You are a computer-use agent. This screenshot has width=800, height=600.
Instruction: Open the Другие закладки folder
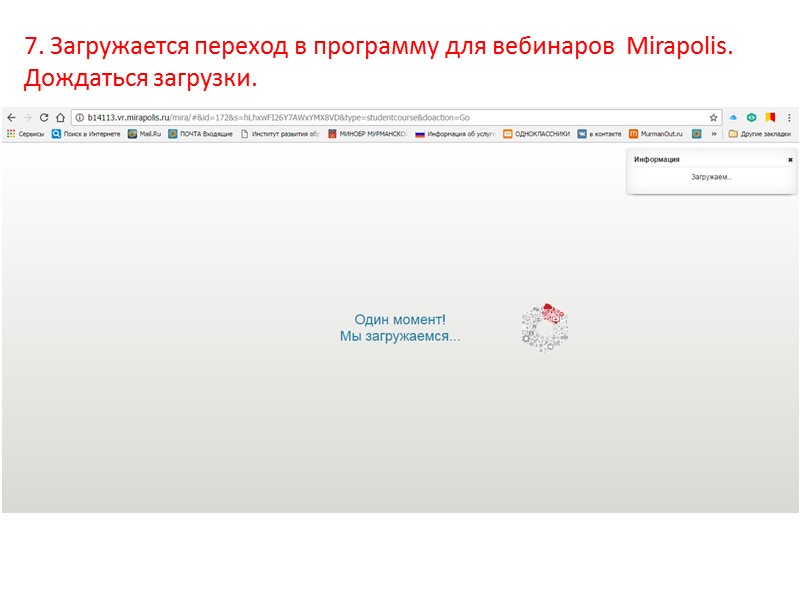[x=760, y=134]
